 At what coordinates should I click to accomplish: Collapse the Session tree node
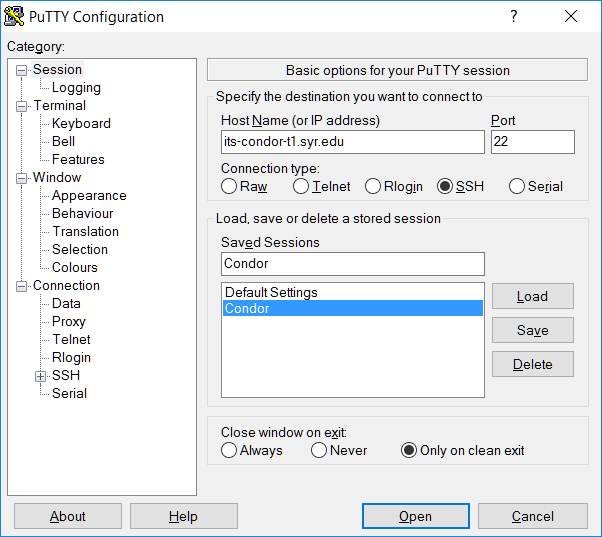click(22, 71)
